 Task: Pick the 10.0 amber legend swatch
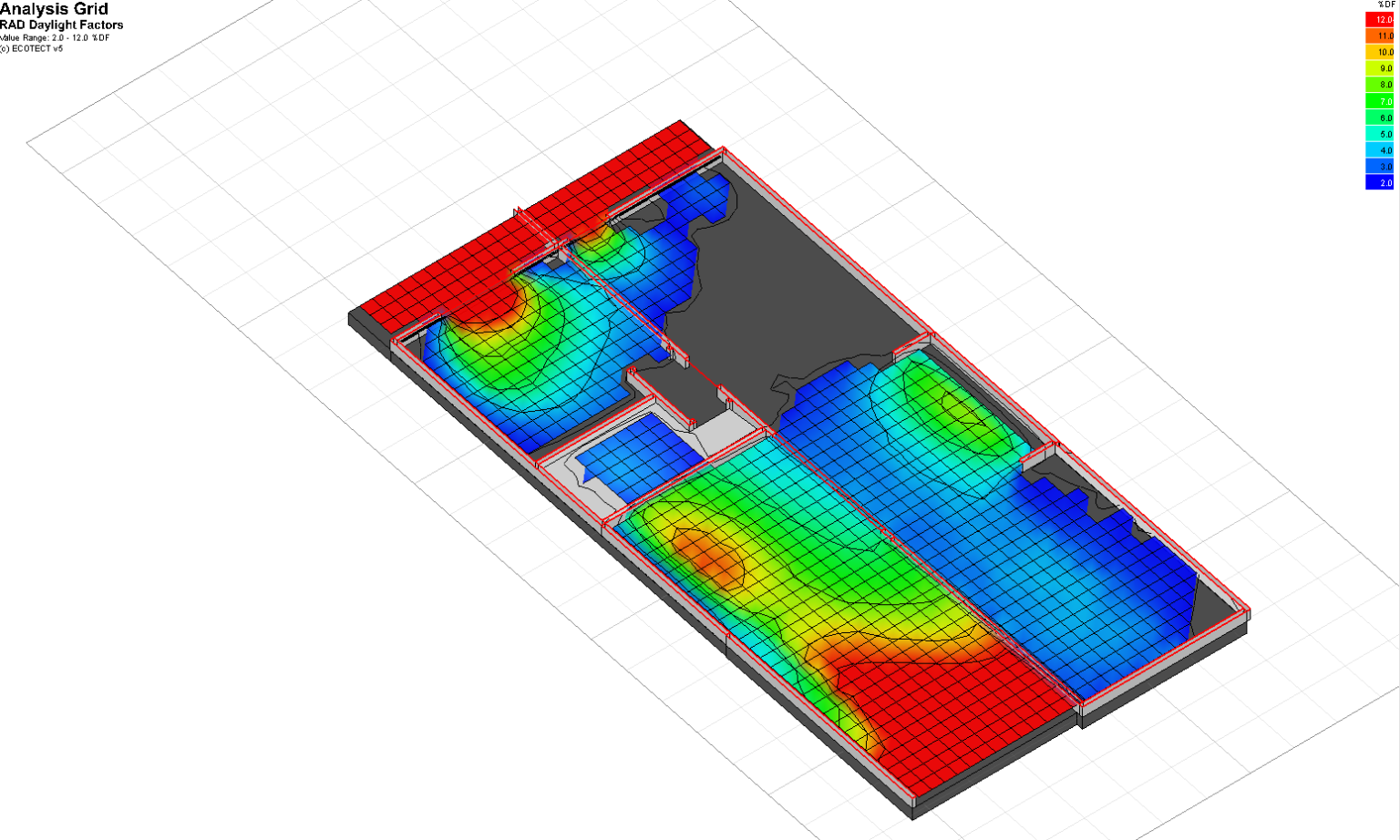[x=1379, y=52]
